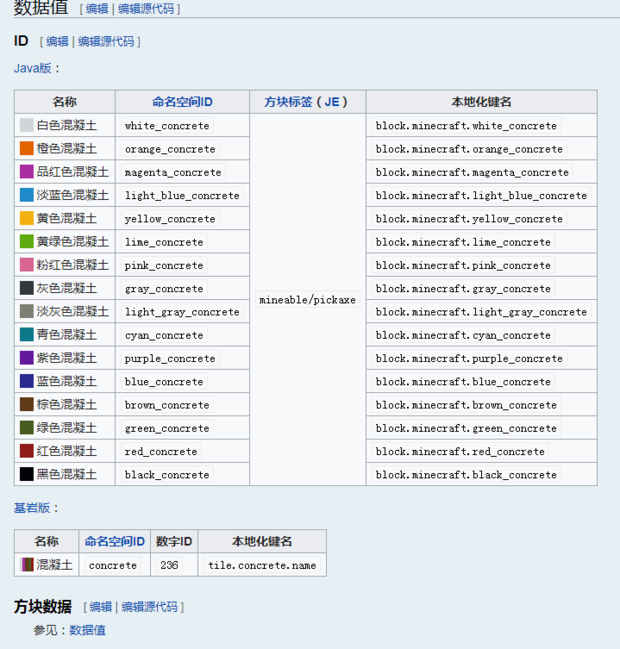Select the light_gray_concrete ID text
The image size is (620, 649).
pyautogui.click(x=182, y=311)
